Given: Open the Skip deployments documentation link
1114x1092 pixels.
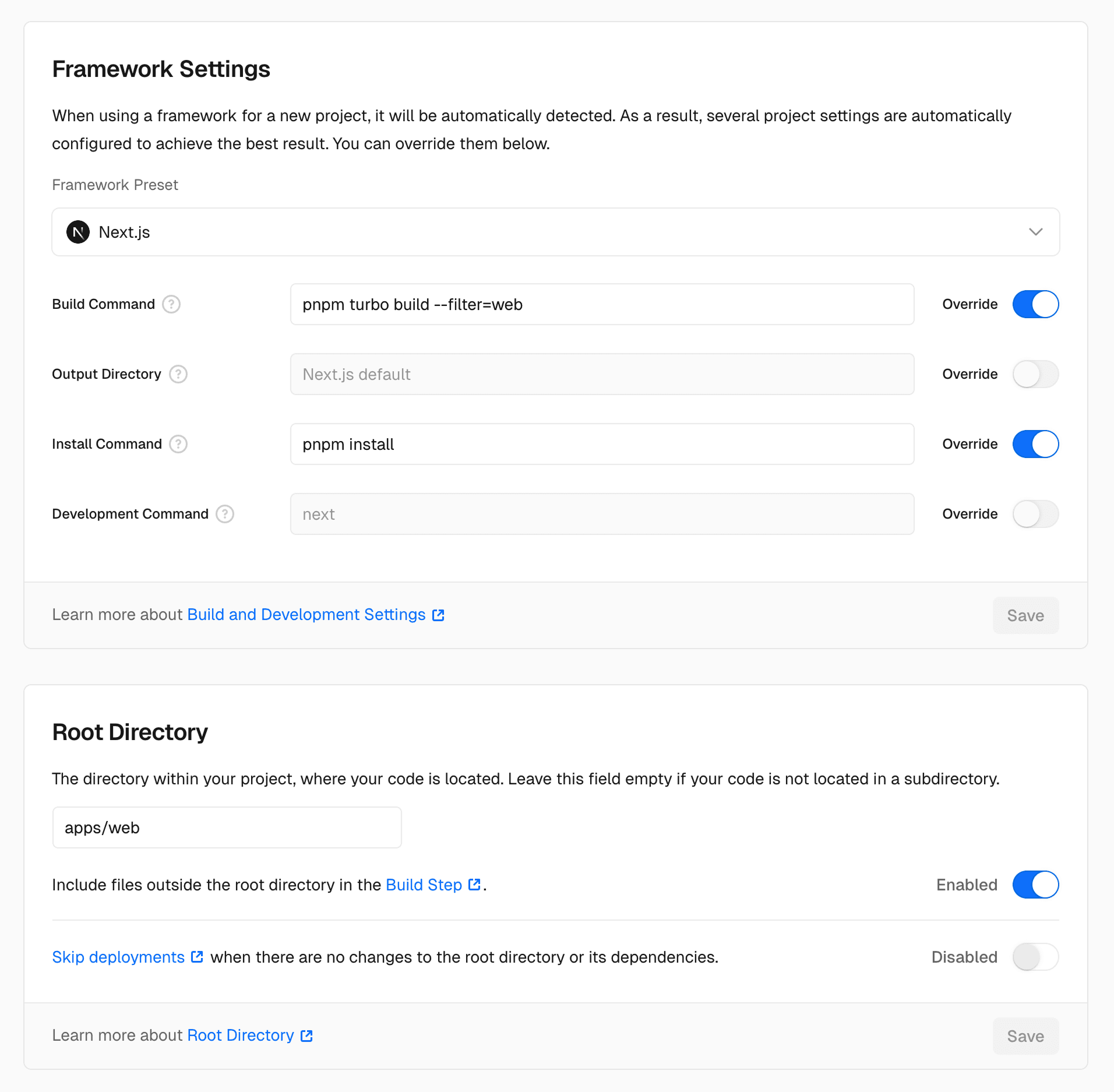Looking at the screenshot, I should 117,957.
